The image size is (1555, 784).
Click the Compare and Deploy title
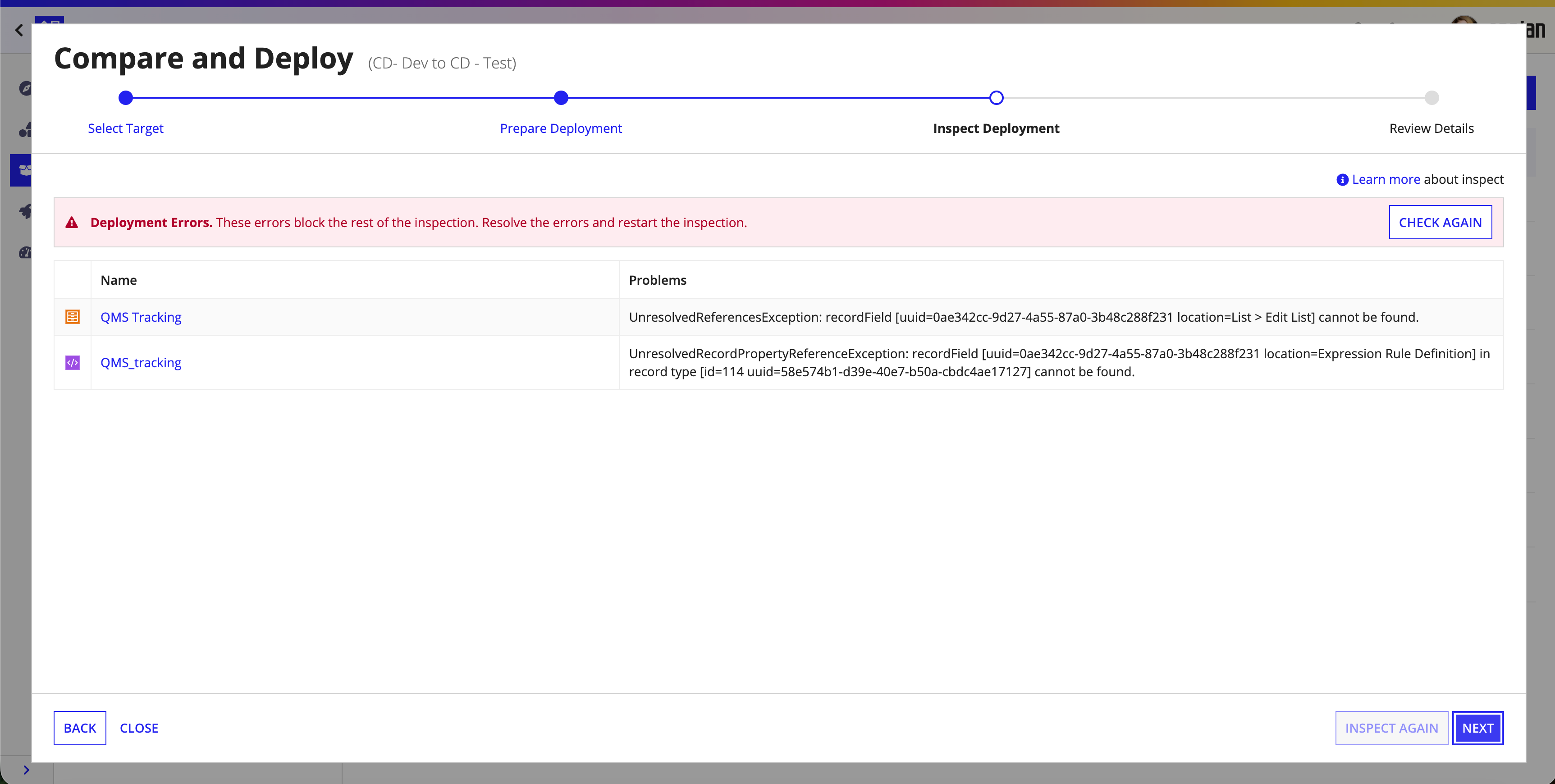coord(203,59)
